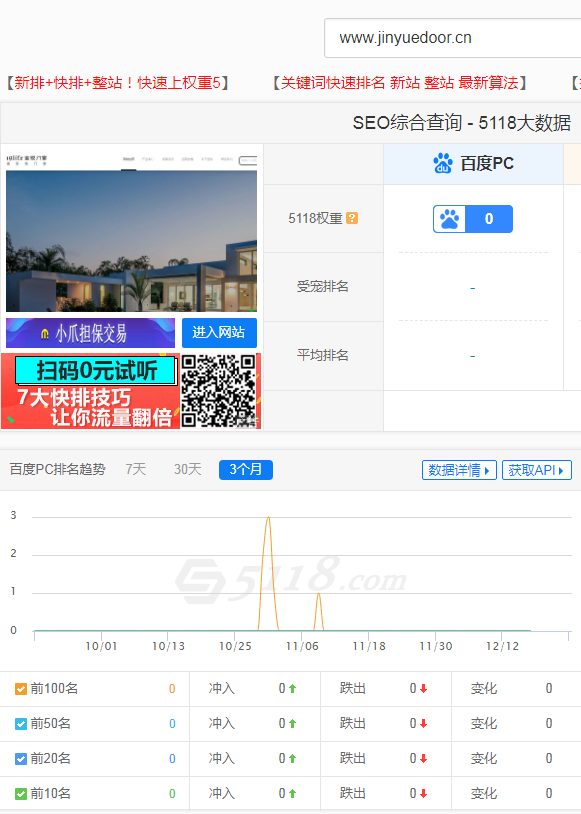This screenshot has height=814, width=581.
Task: Click the 获取API button
Action: [x=536, y=470]
